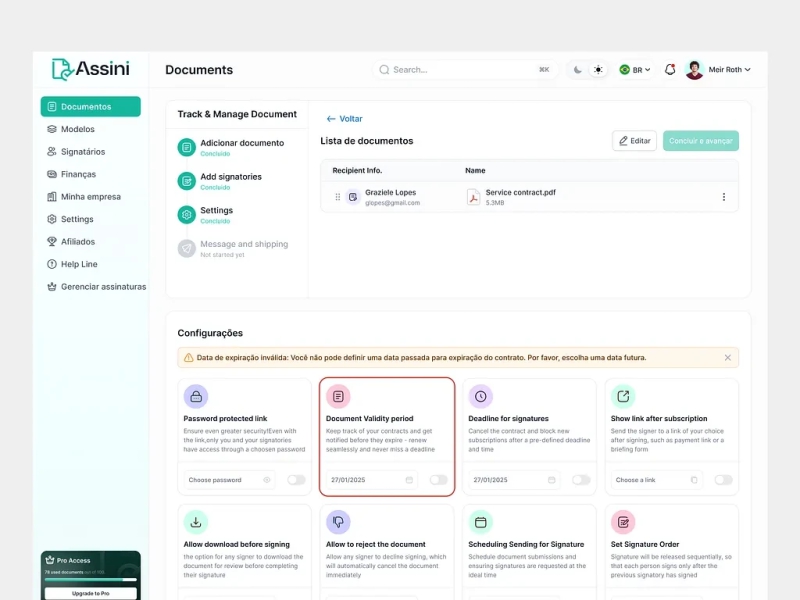Dismiss the expiration date warning banner
The image size is (800, 600).
pos(728,358)
